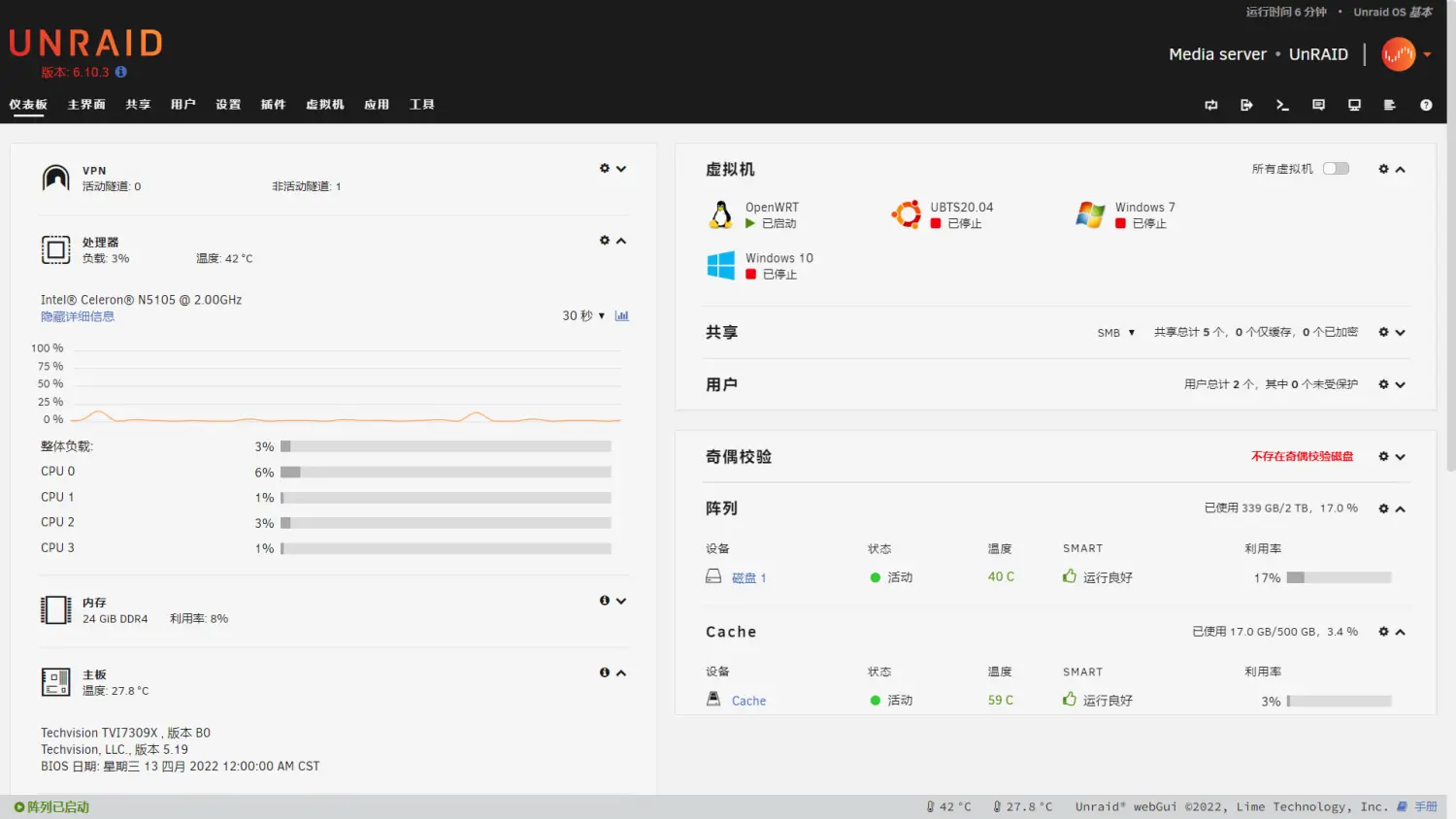Click the help icon in the toolbar

(1425, 105)
